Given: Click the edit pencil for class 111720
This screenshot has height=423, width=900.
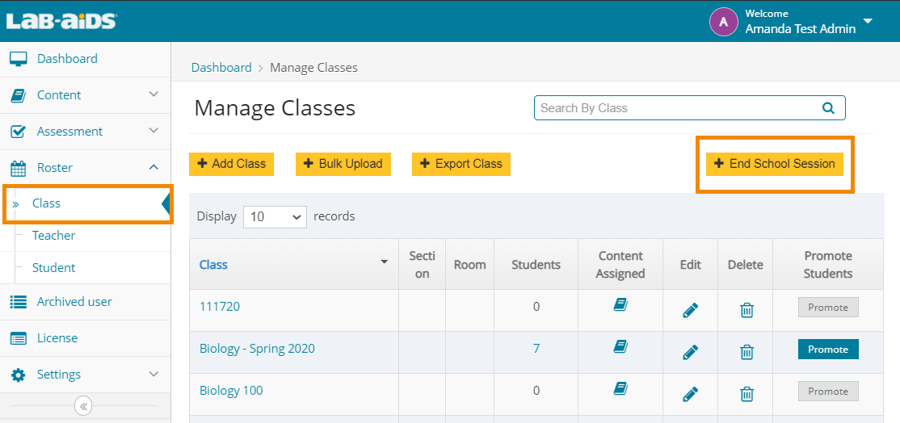Looking at the screenshot, I should click(689, 309).
